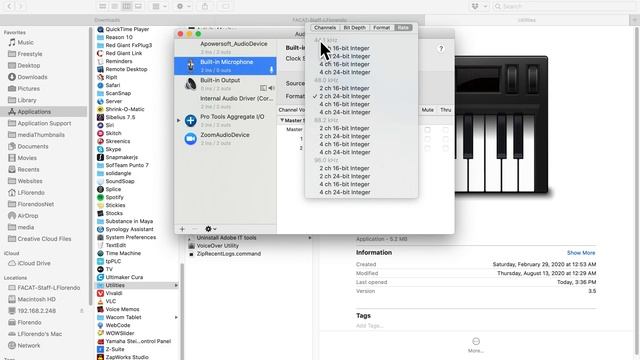Open the gear actions dropdown in Audio Devices
This screenshot has width=640, height=360.
pyautogui.click(x=210, y=229)
